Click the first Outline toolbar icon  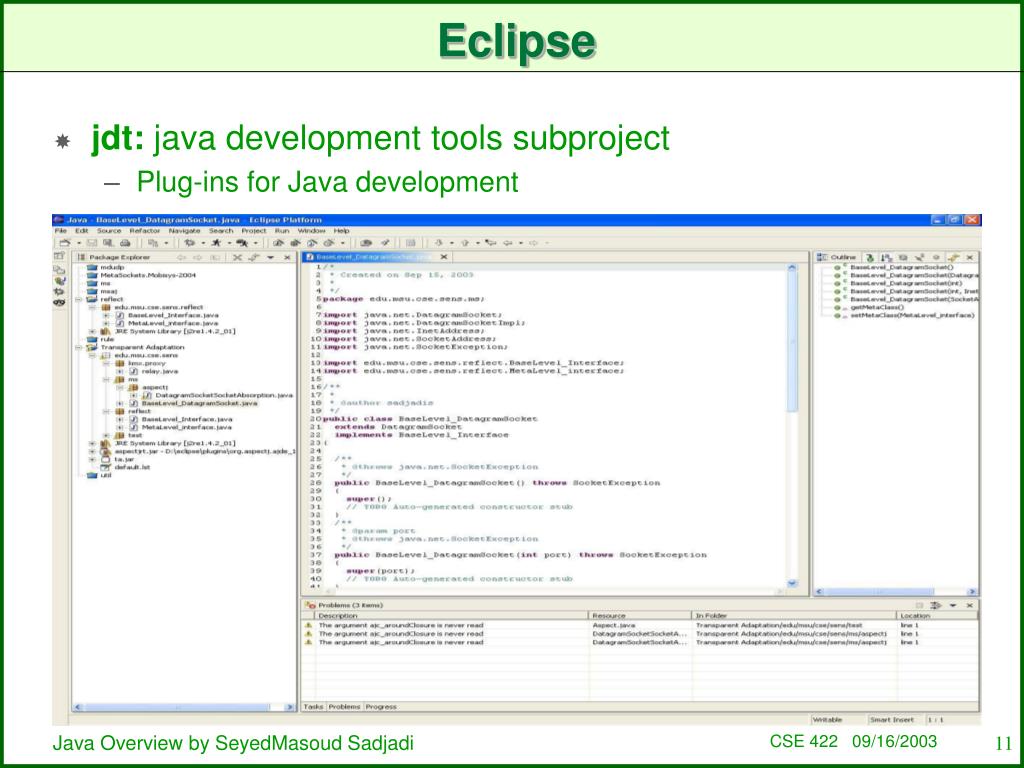870,258
